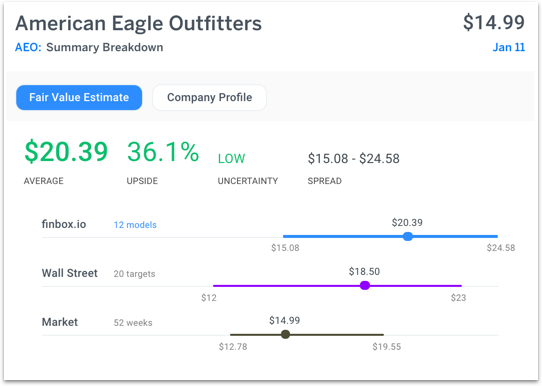
Task: Click the Market row label
Action: tap(60, 322)
